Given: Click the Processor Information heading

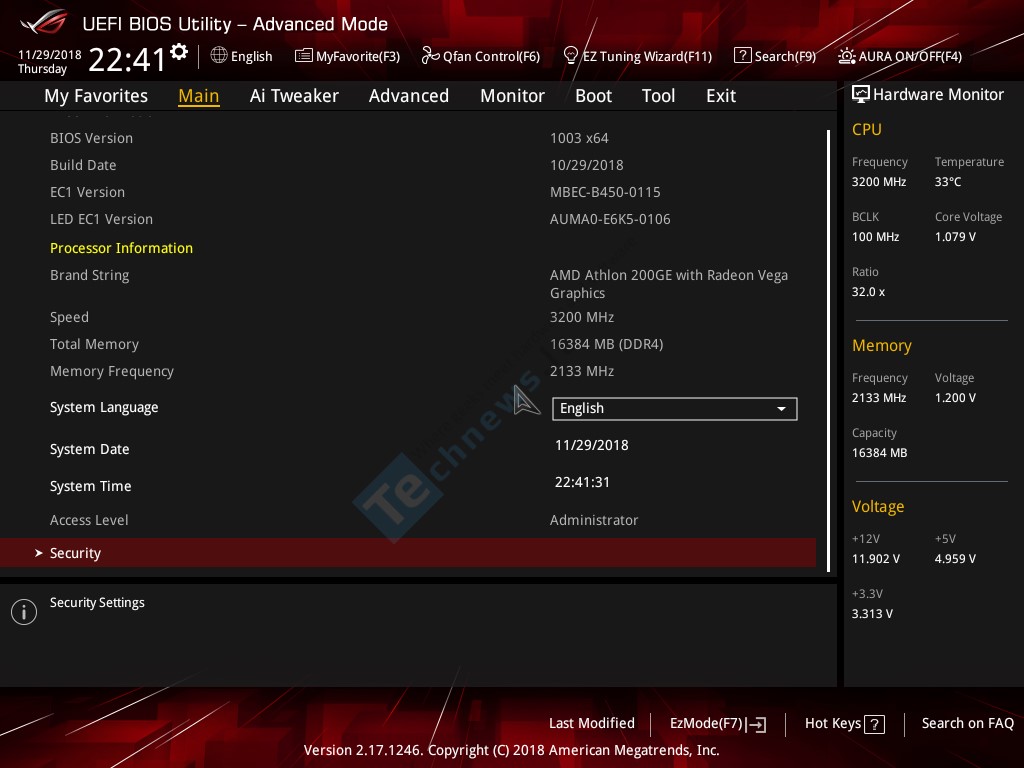Looking at the screenshot, I should [121, 248].
